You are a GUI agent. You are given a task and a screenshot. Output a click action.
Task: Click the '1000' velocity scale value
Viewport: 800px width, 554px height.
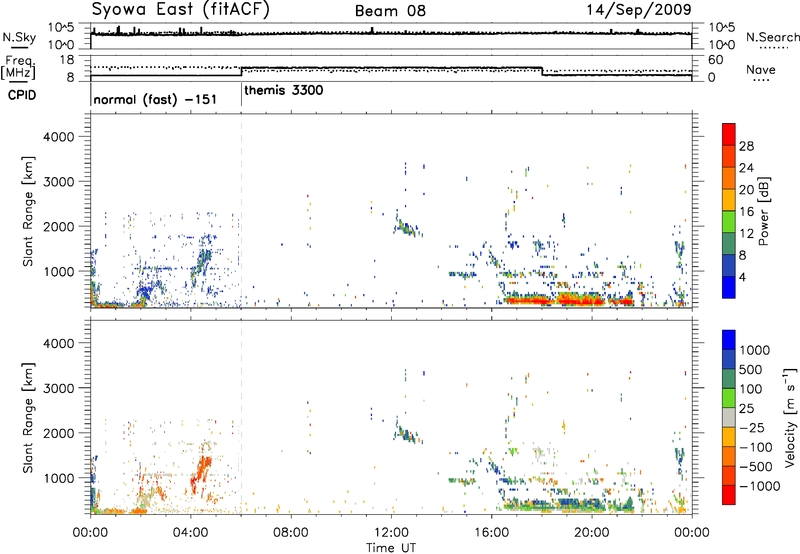tap(755, 350)
